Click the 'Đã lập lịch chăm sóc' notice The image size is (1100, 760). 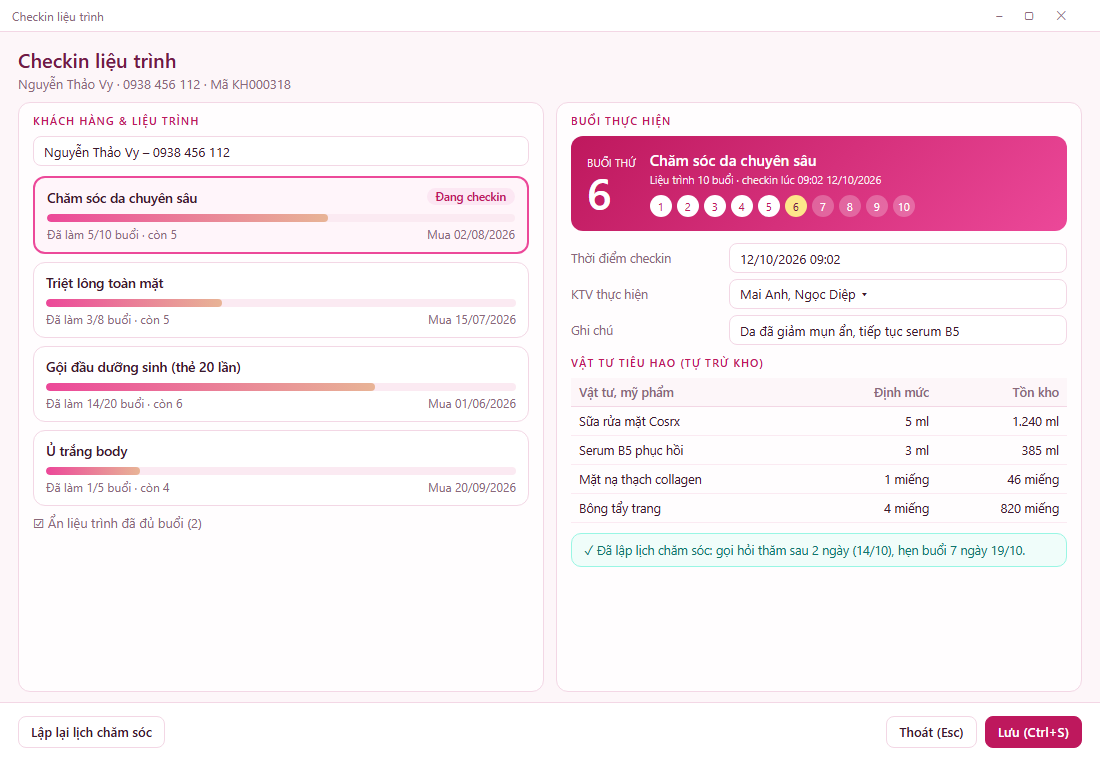point(819,550)
